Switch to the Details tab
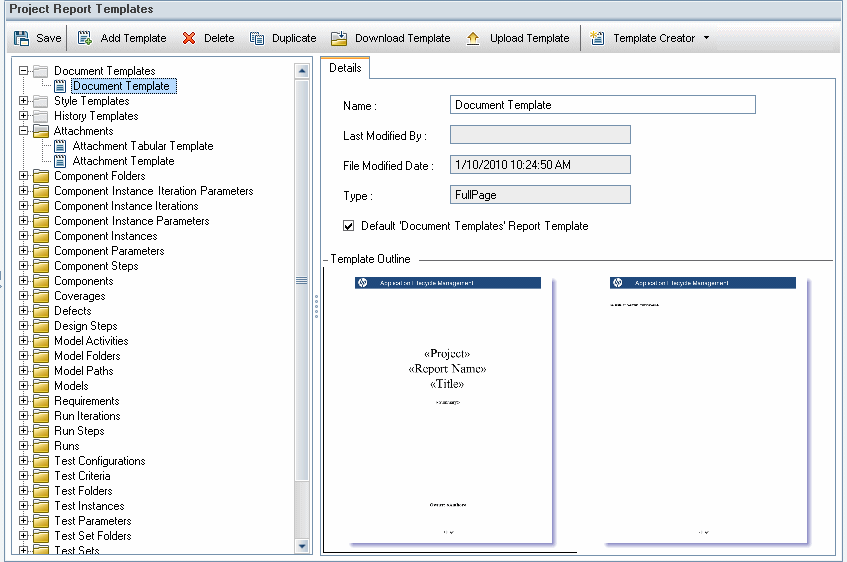The height and width of the screenshot is (562, 847). click(345, 68)
